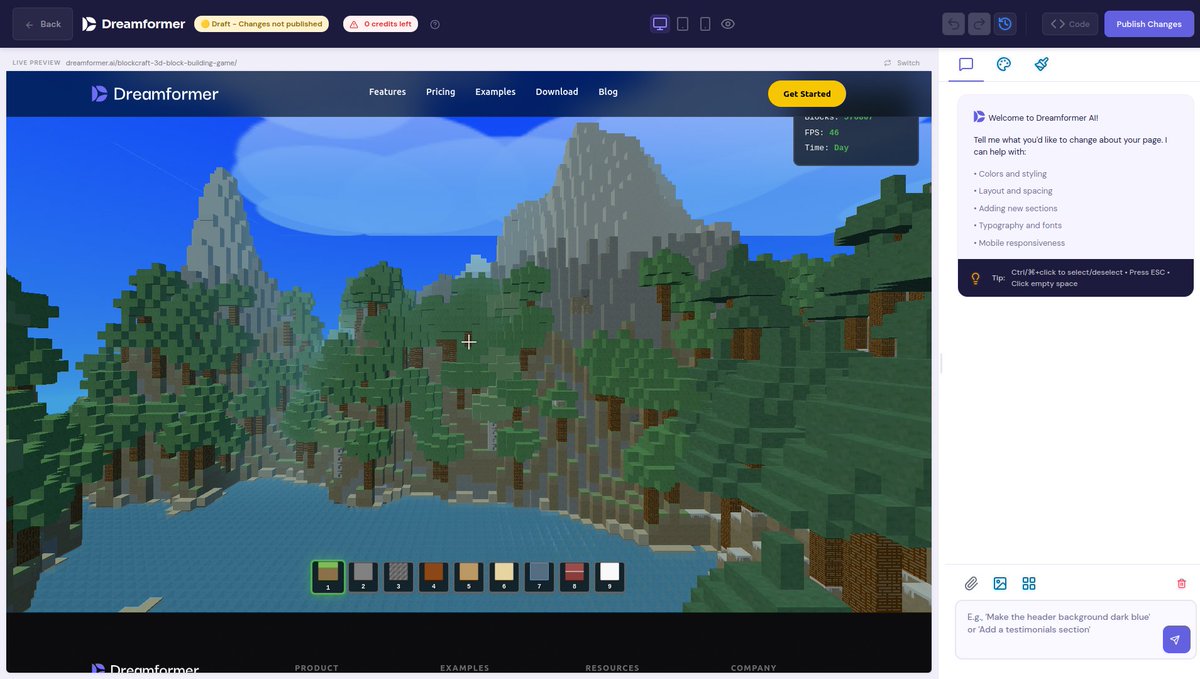Select tan plank block slot 5
Viewport: 1200px width, 679px height.
[468, 577]
